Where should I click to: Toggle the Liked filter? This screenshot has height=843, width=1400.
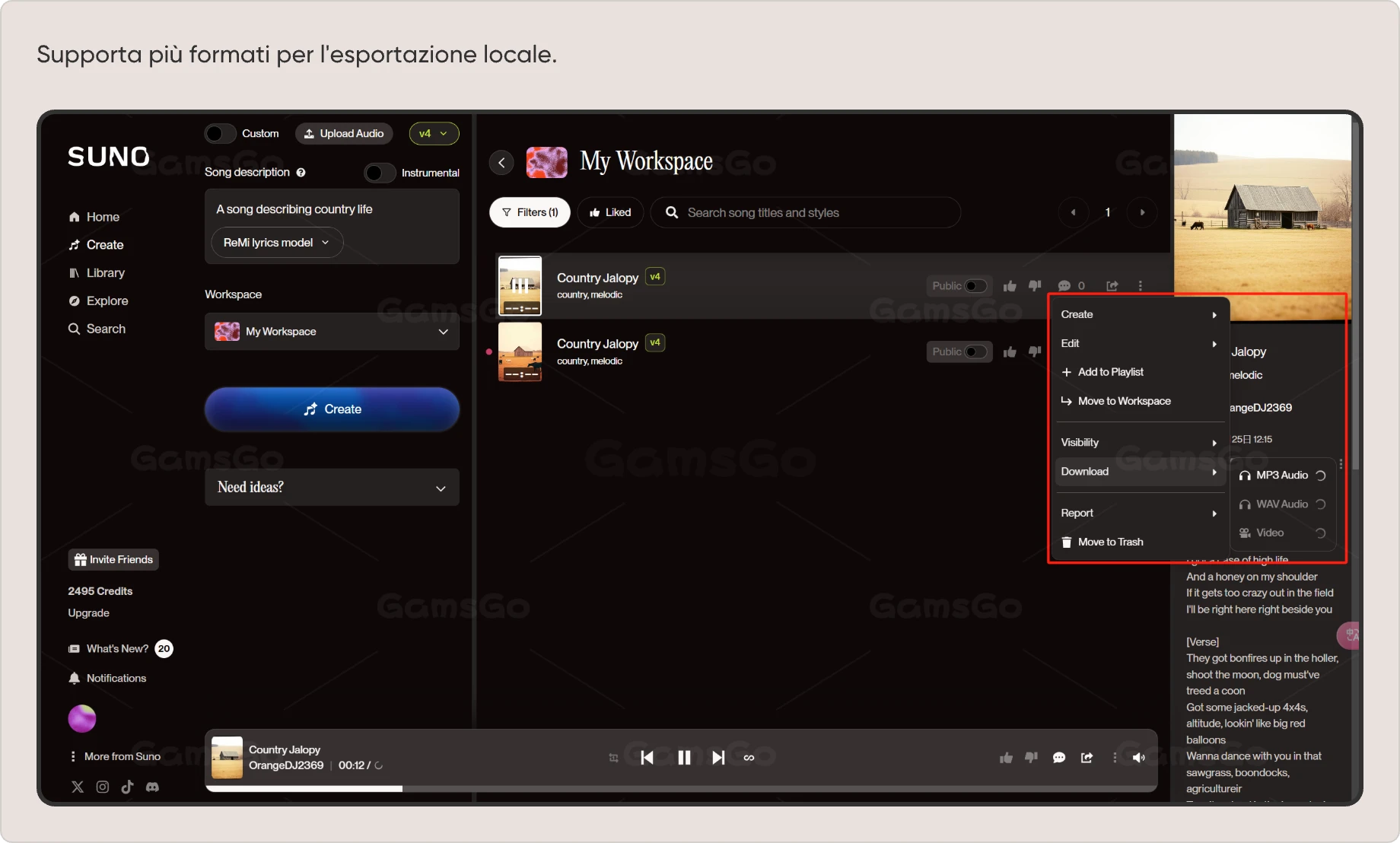click(x=610, y=212)
